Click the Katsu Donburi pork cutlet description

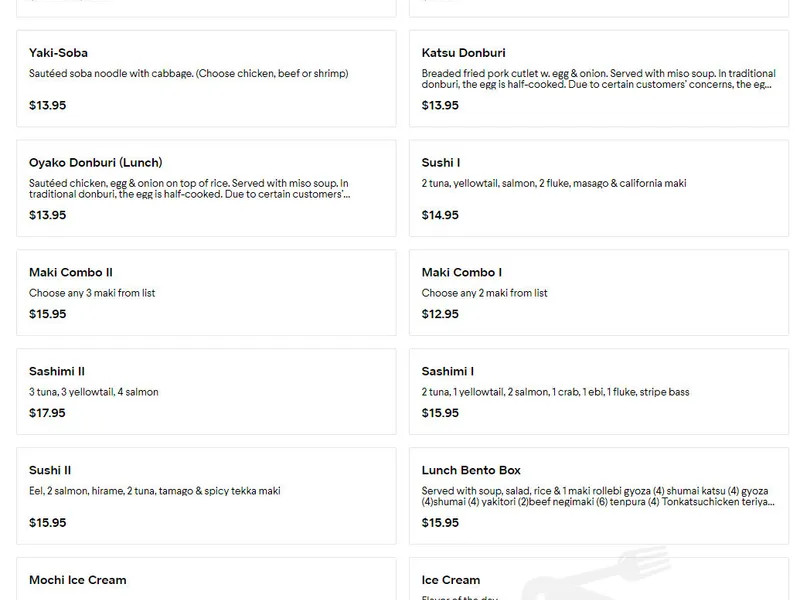pos(598,79)
